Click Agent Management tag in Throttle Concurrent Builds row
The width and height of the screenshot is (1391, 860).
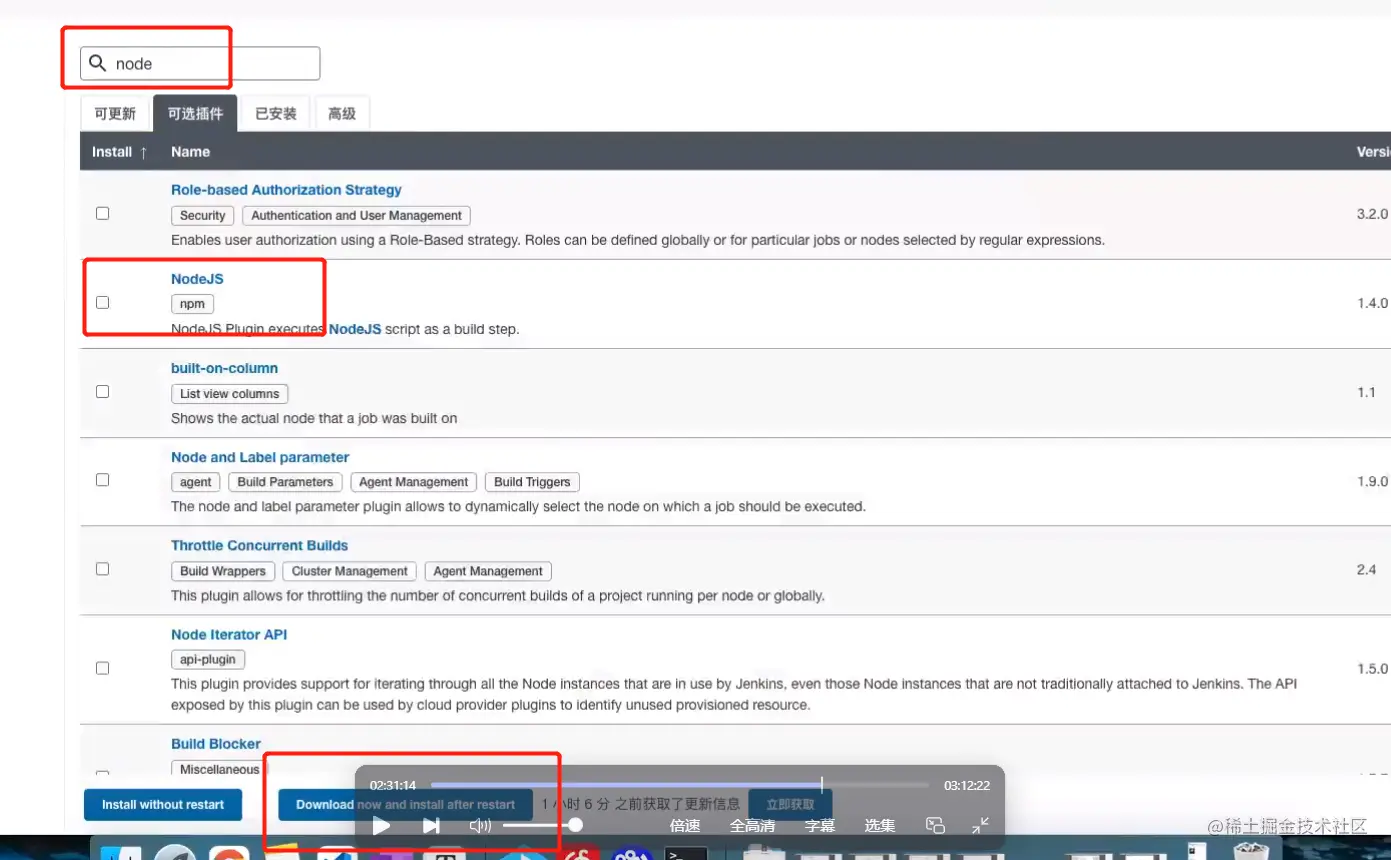(488, 571)
